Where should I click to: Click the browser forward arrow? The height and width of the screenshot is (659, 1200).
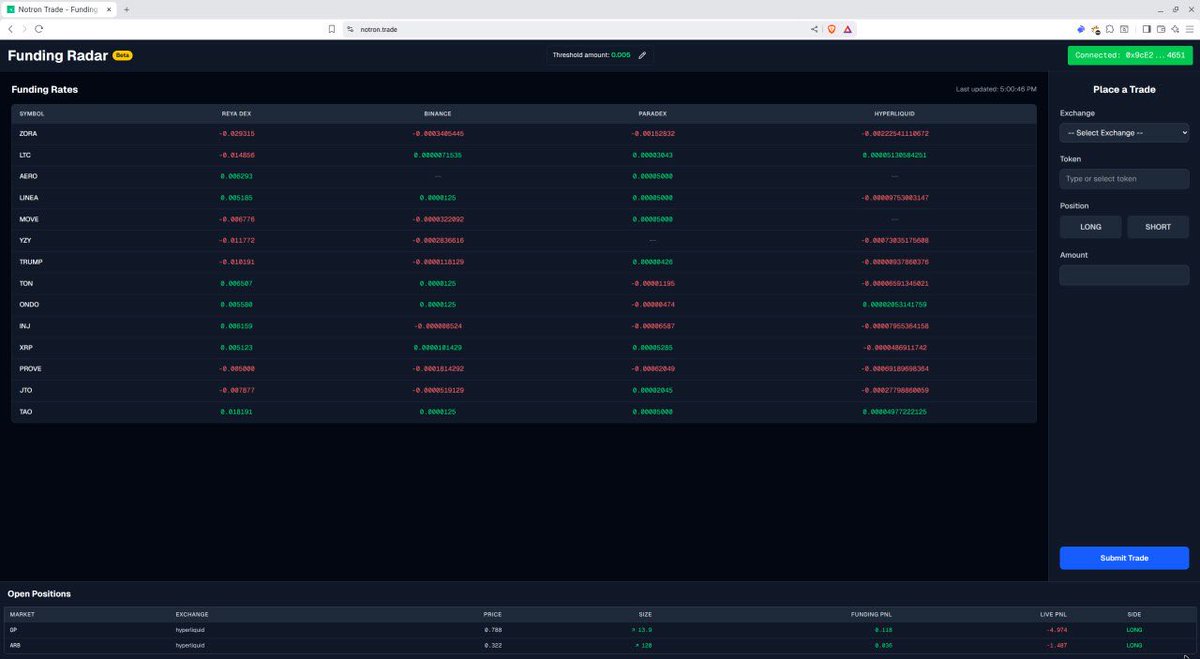pos(24,29)
